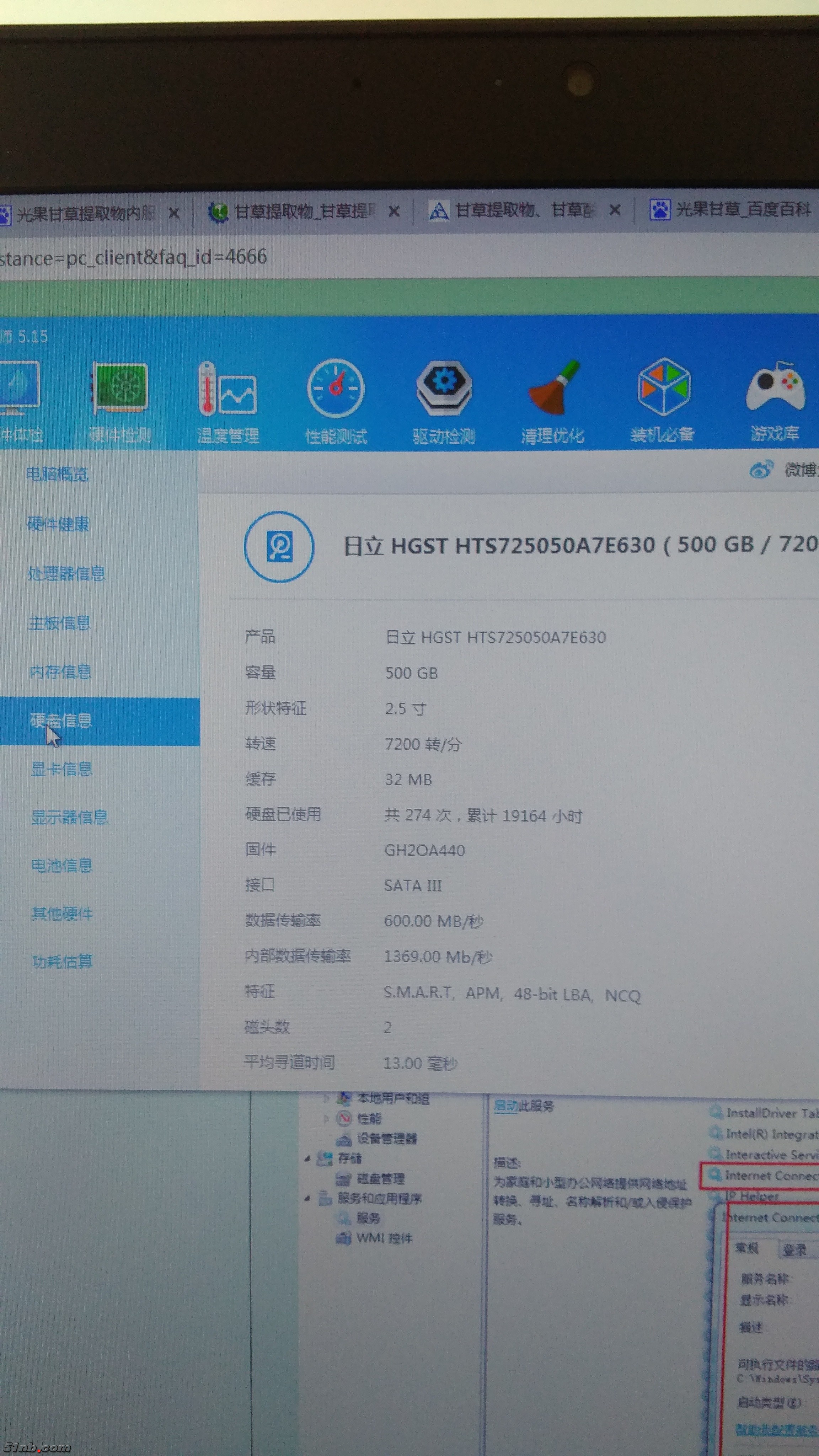Open 处理器信息 sidebar item

67,573
